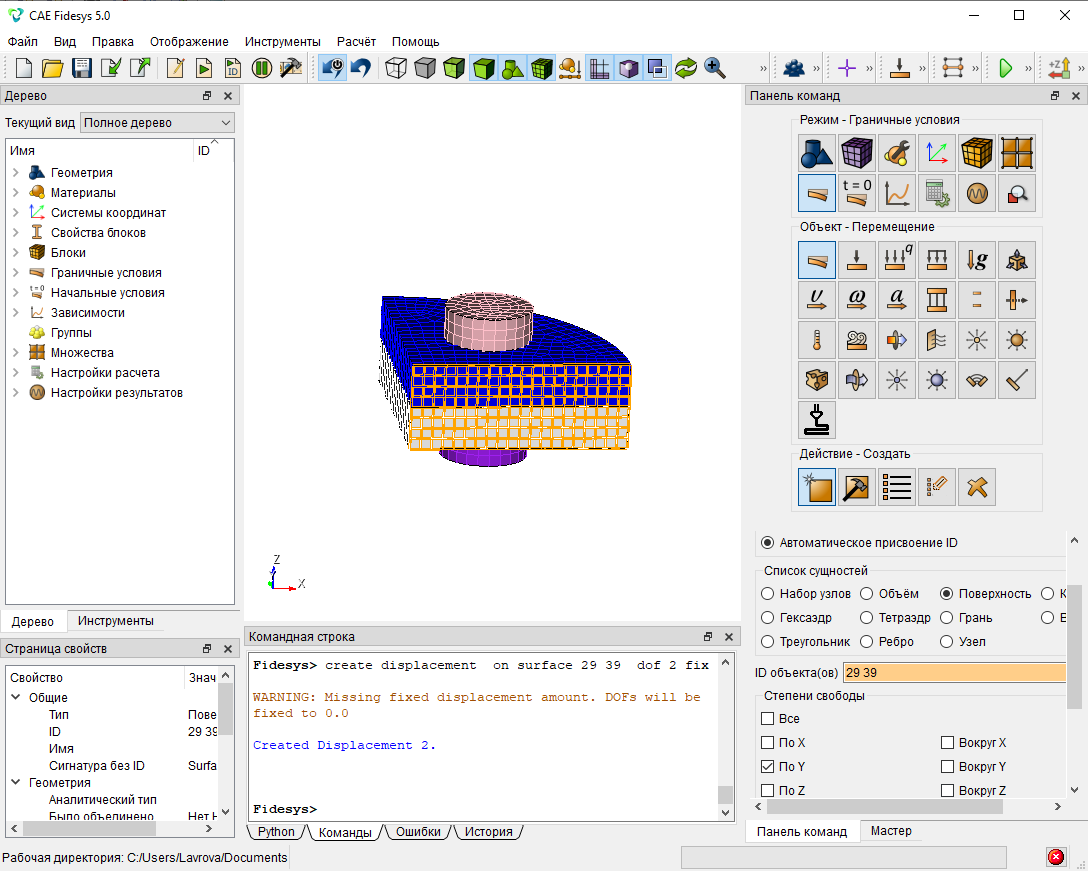Image resolution: width=1088 pixels, height=871 pixels.
Task: Select the Angular velocity omega icon
Action: coord(857,300)
